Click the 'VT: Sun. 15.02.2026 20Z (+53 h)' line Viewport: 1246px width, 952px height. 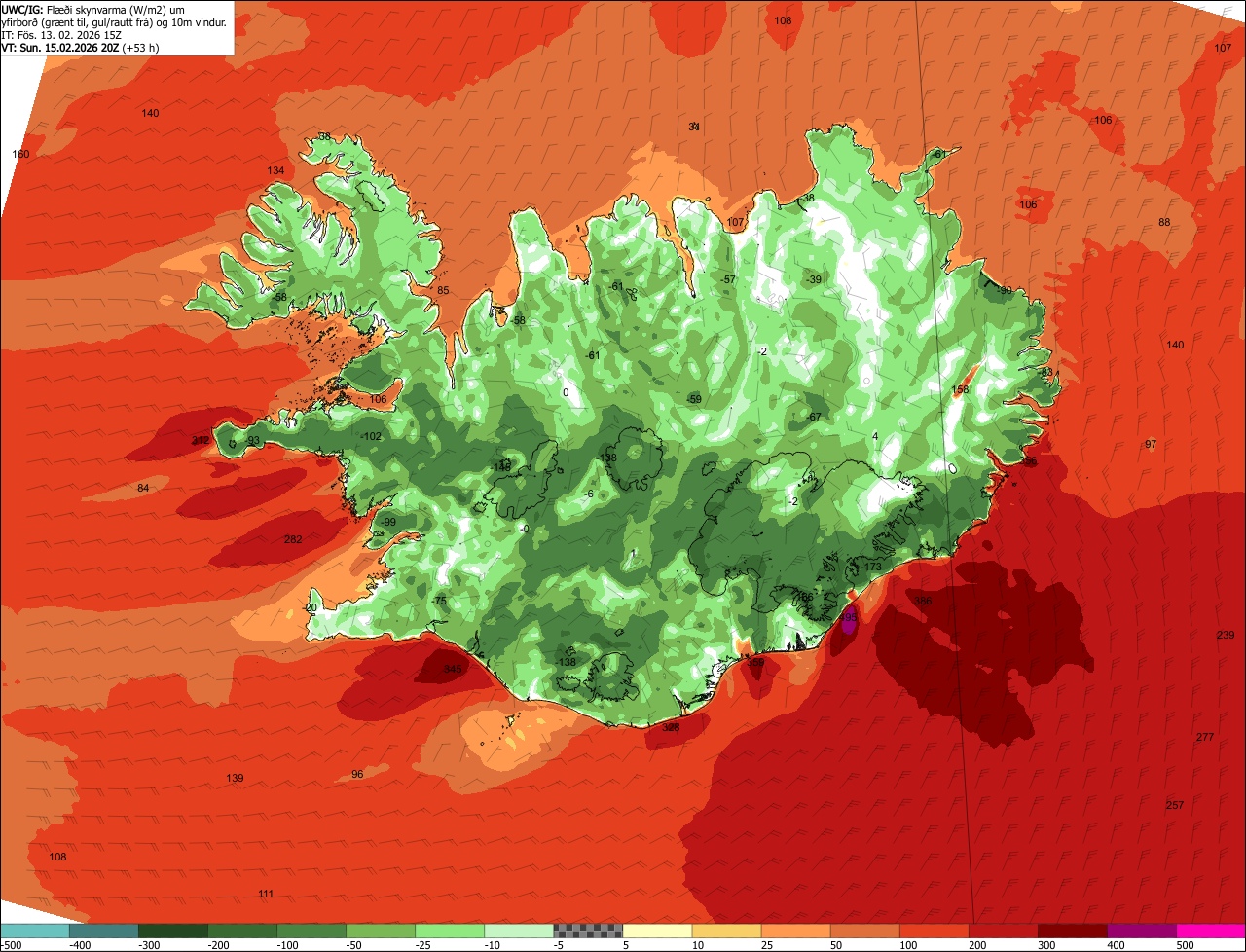tap(80, 47)
